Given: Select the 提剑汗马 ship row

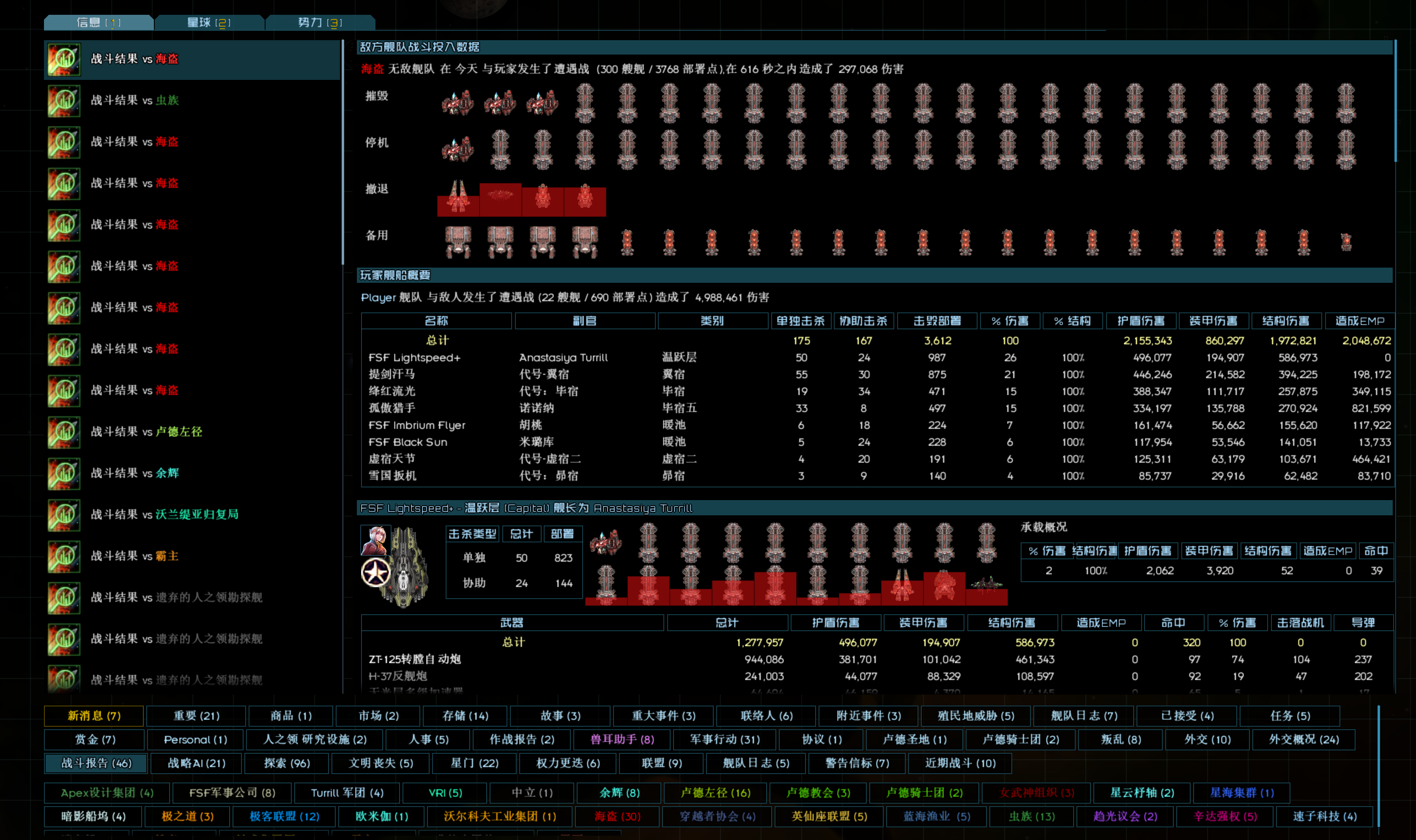Looking at the screenshot, I should (x=392, y=374).
